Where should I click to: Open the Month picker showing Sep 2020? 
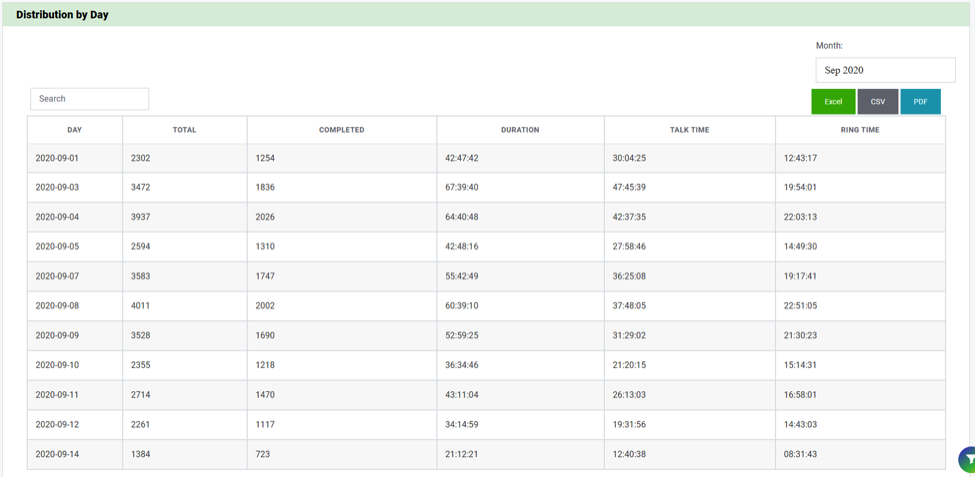pos(885,70)
